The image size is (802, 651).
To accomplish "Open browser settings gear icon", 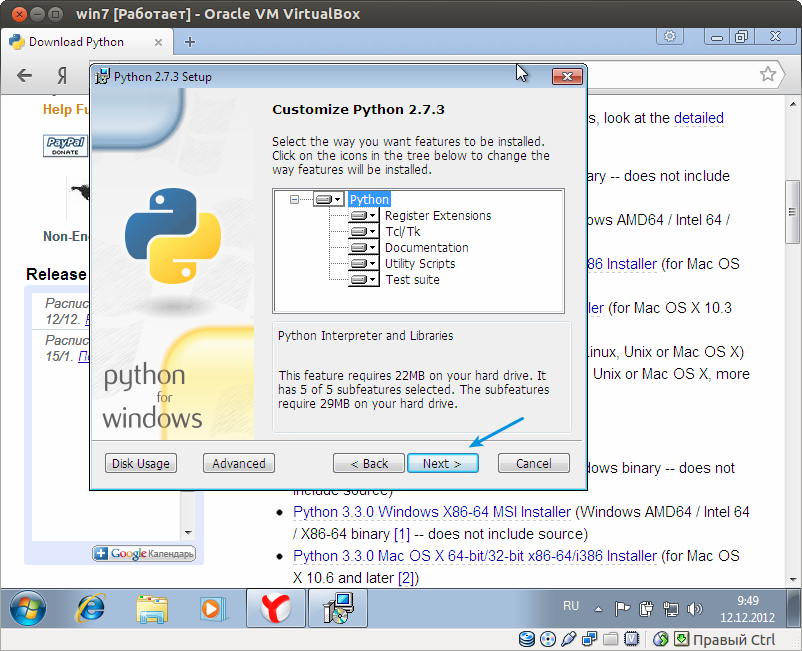I will 670,36.
